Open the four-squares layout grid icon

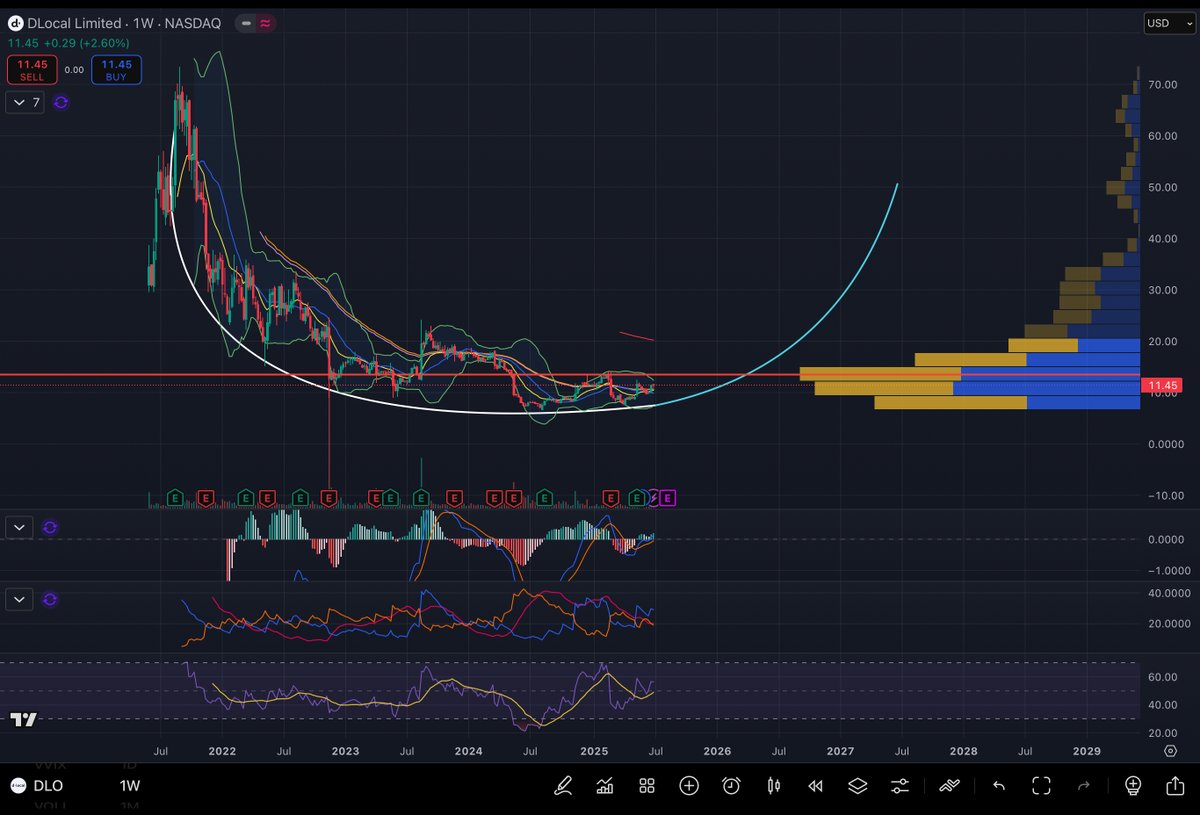[647, 785]
